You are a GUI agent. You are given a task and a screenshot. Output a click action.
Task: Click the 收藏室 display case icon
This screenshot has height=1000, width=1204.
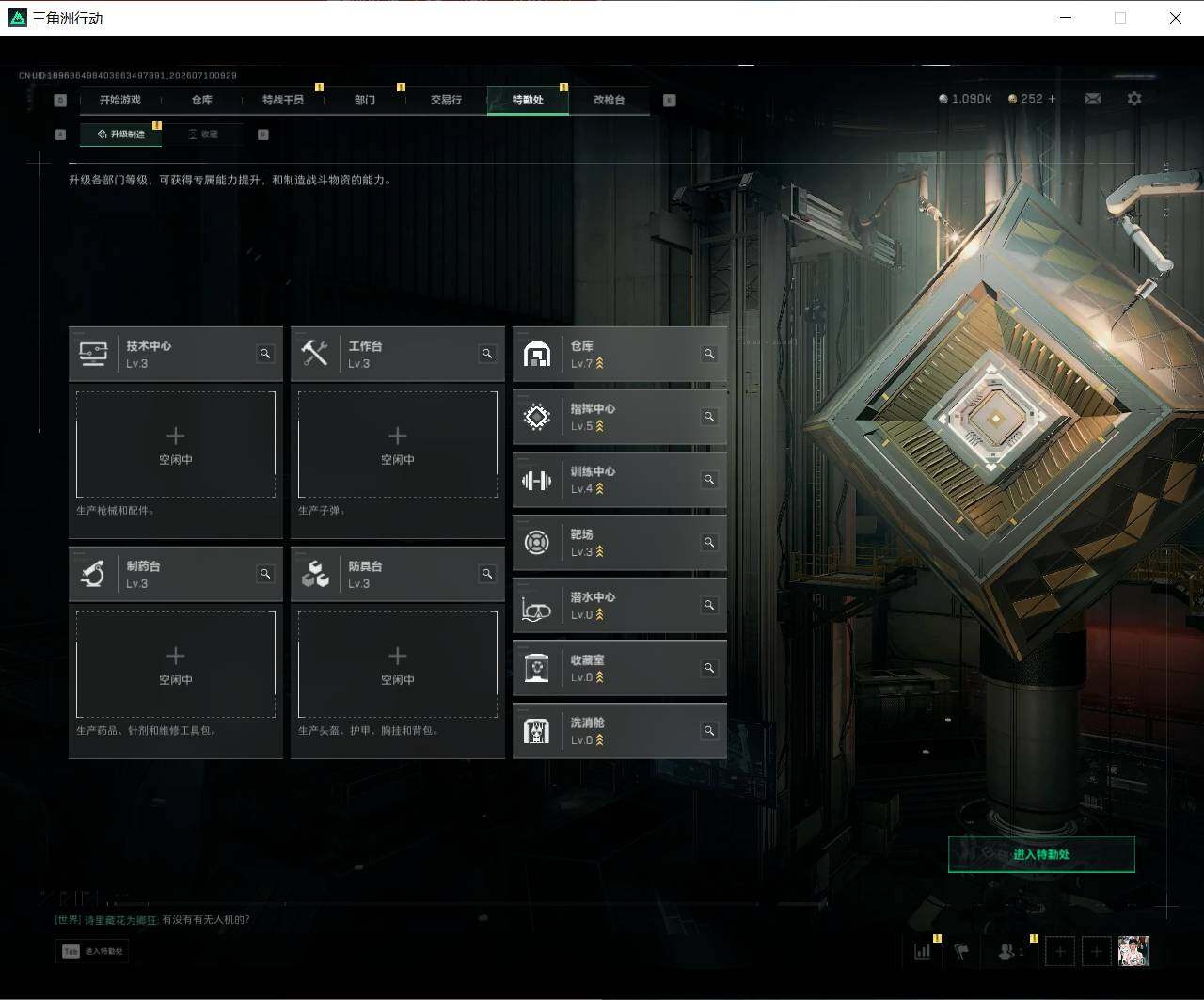[536, 669]
